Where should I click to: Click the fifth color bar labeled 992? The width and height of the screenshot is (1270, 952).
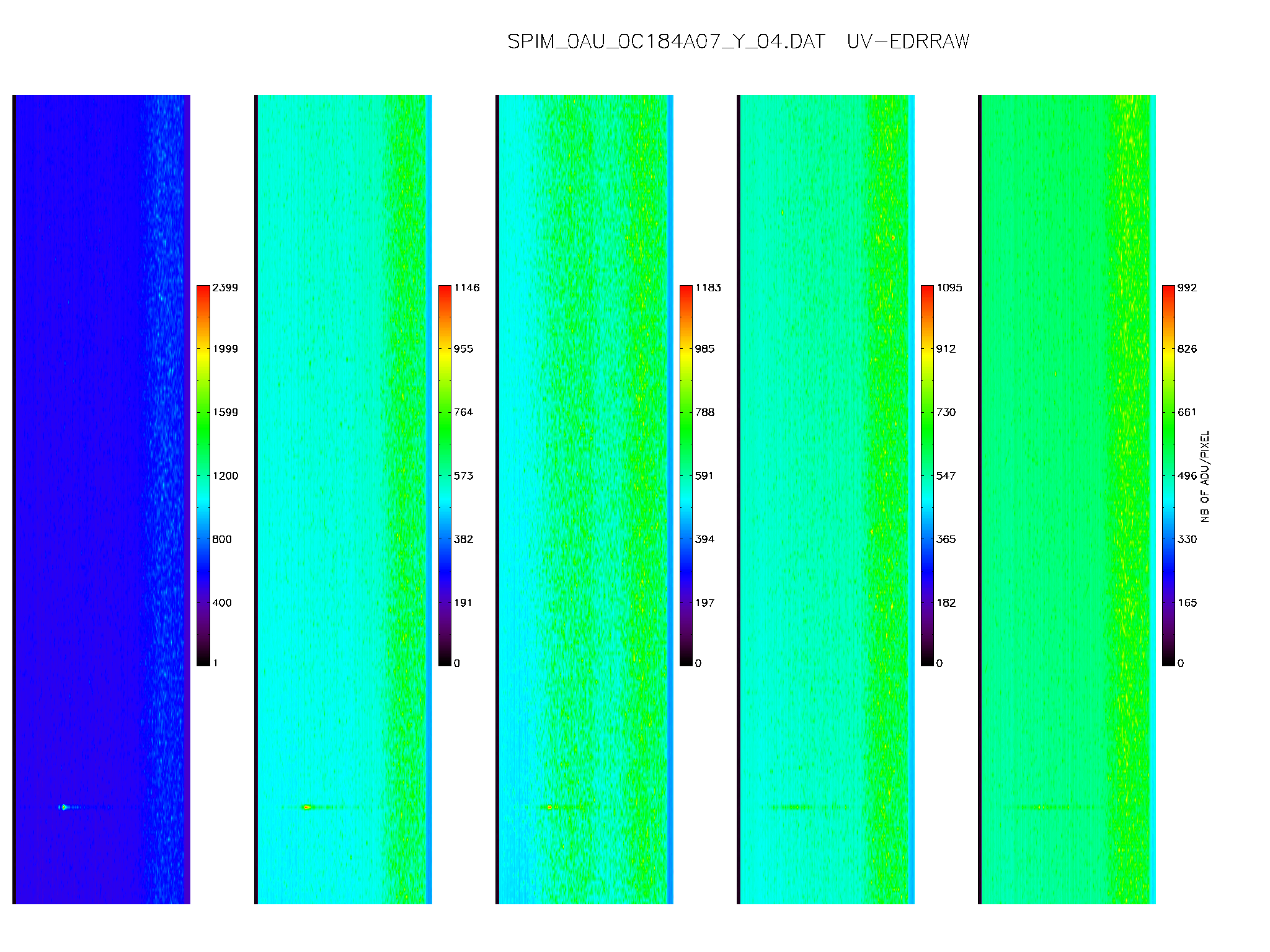pos(1168,475)
